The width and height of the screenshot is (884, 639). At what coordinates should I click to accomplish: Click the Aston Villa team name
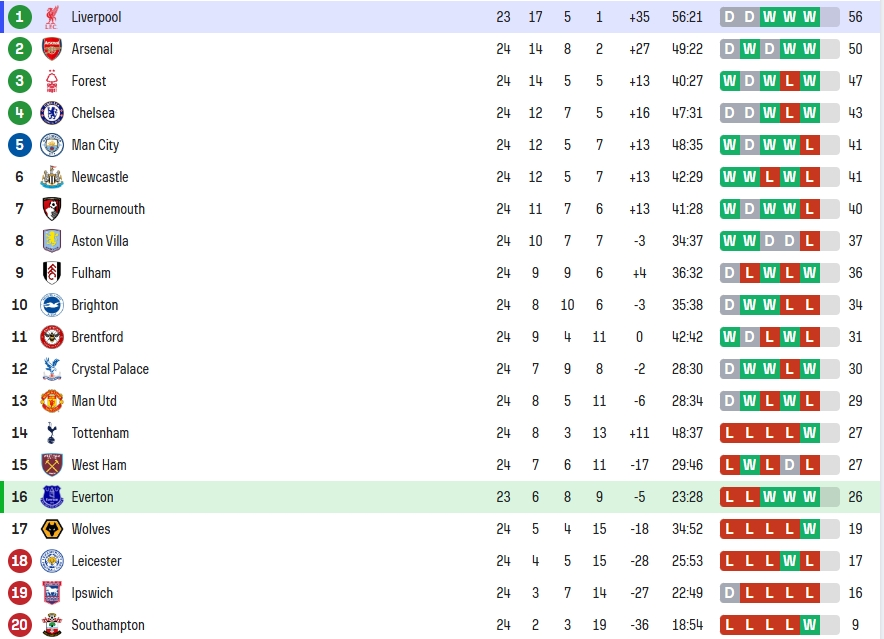click(100, 241)
